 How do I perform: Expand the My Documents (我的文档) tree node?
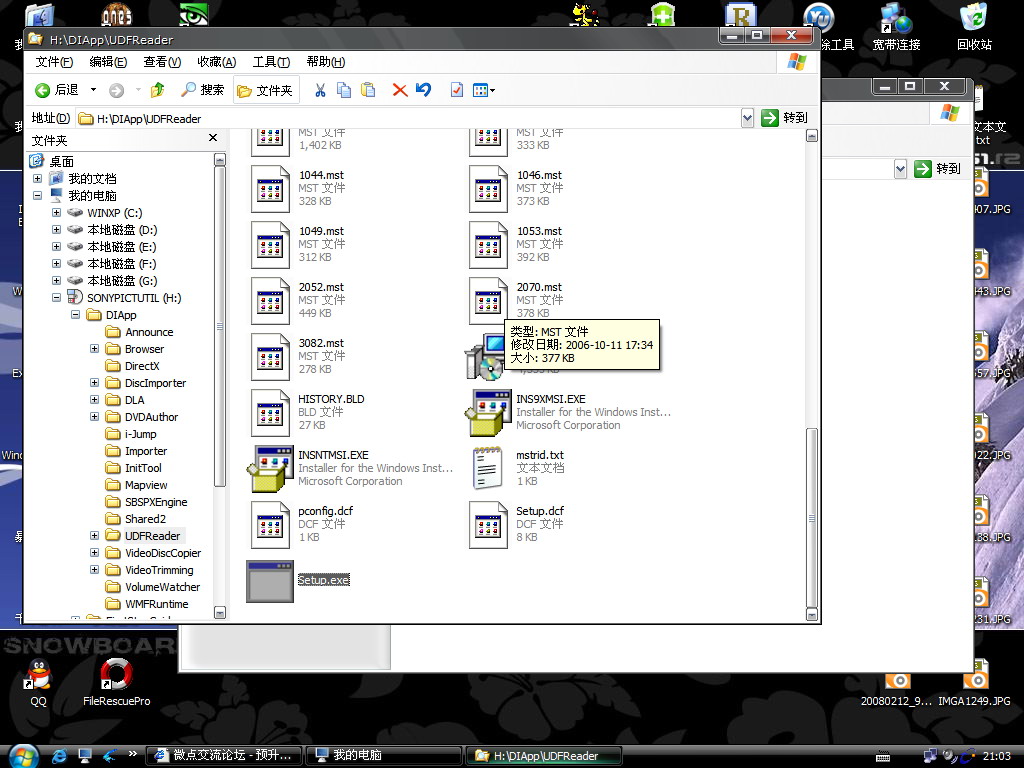(37, 178)
